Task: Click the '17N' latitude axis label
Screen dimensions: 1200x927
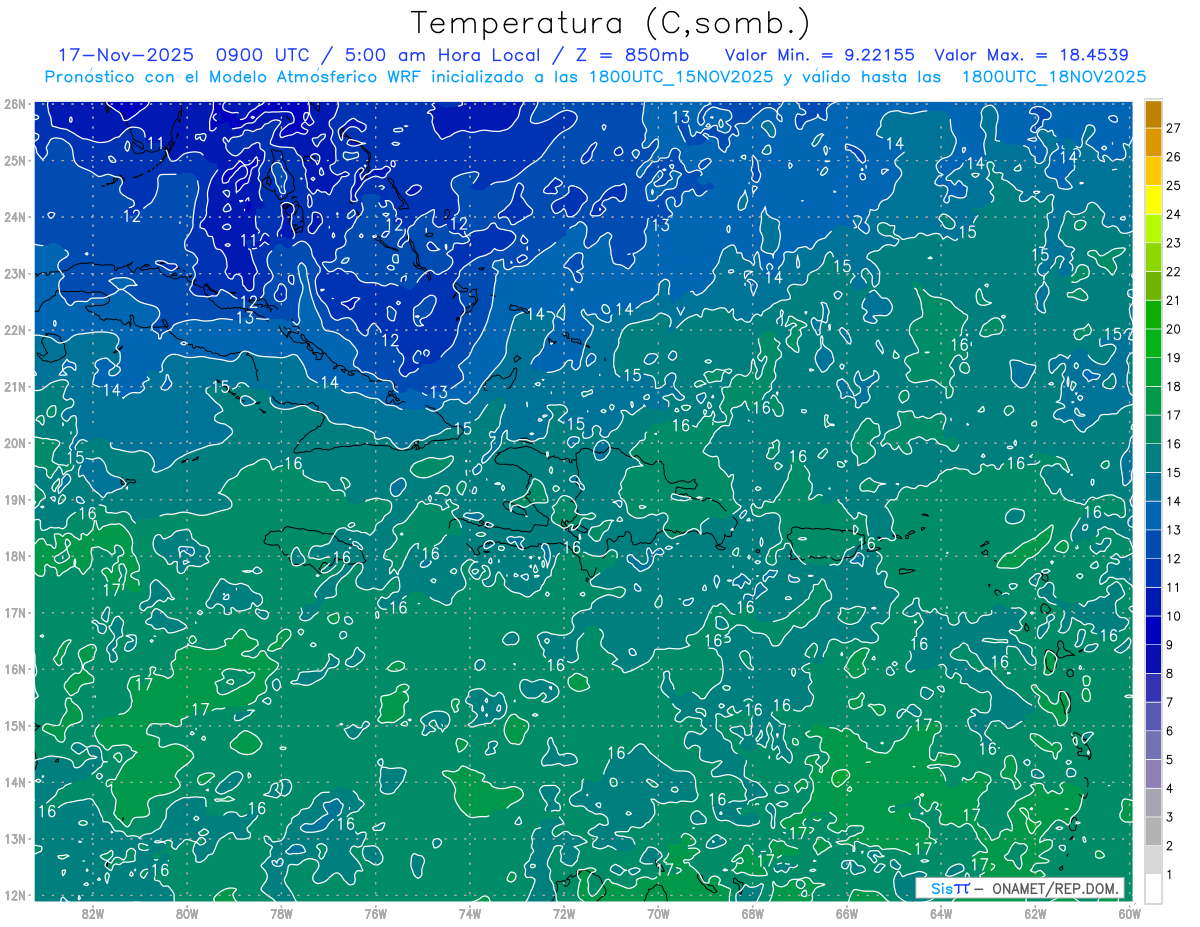Action: tap(14, 612)
